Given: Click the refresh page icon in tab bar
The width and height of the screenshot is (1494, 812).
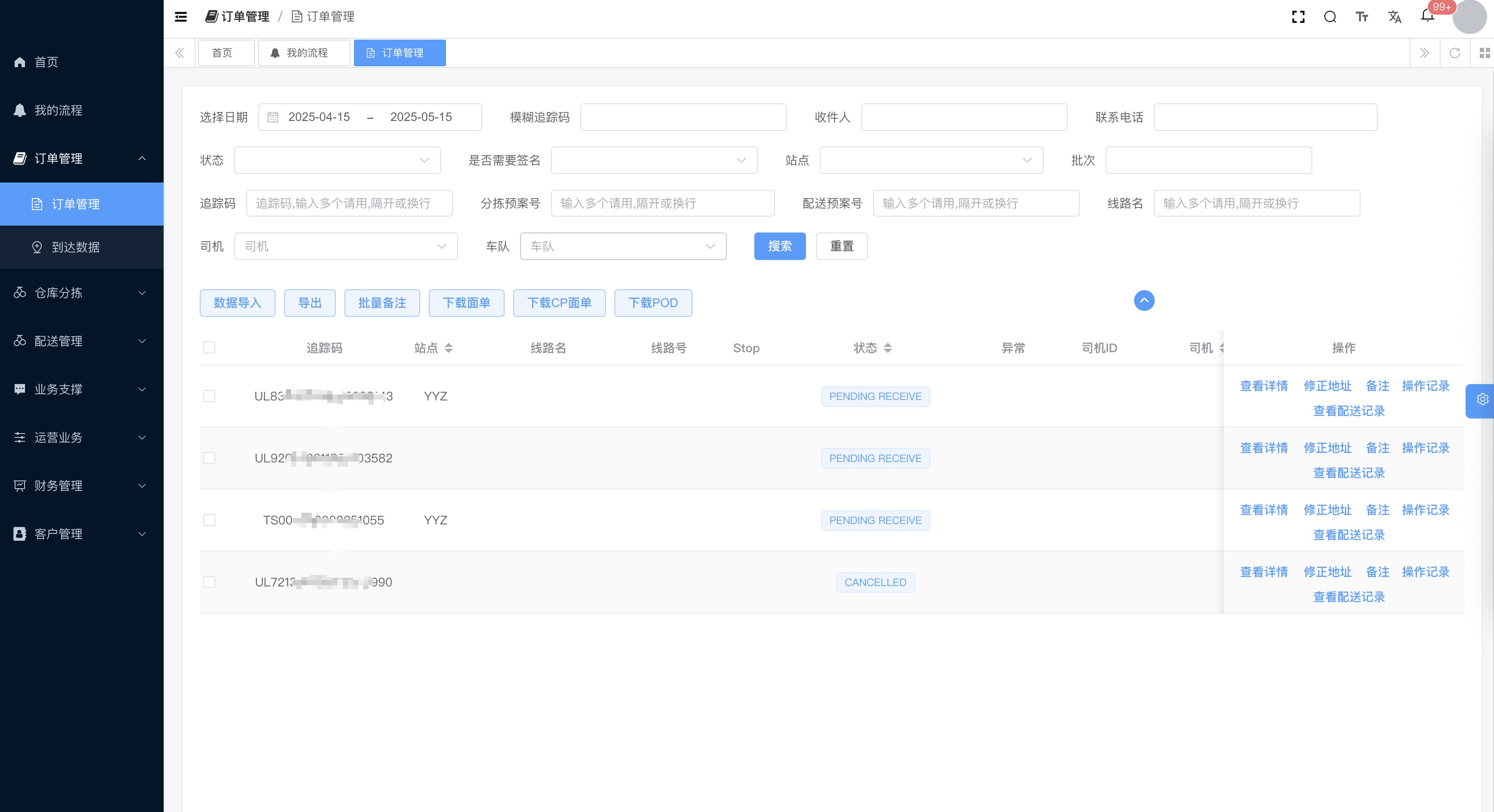Looking at the screenshot, I should (x=1454, y=53).
